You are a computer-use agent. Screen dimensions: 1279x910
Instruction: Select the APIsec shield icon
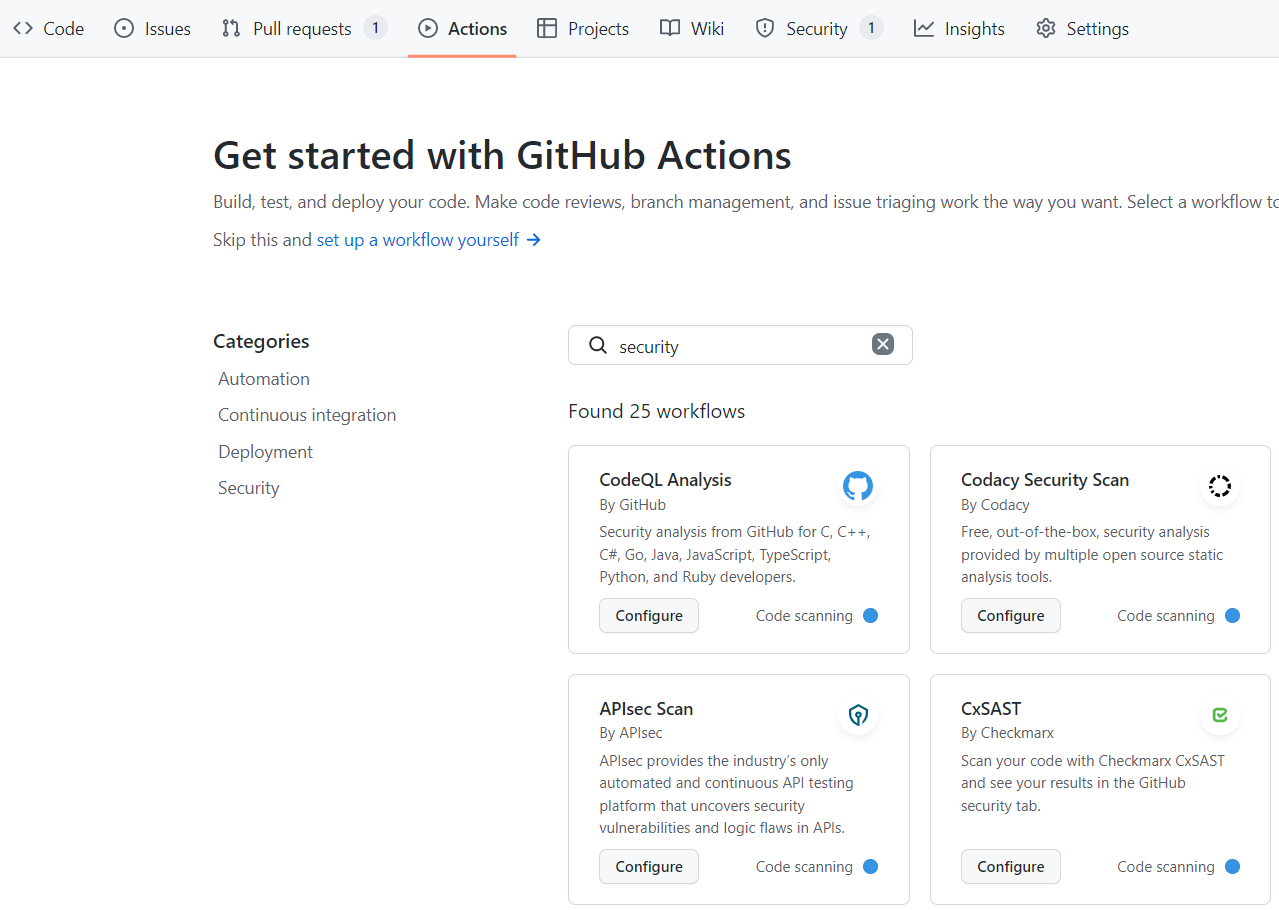click(857, 716)
